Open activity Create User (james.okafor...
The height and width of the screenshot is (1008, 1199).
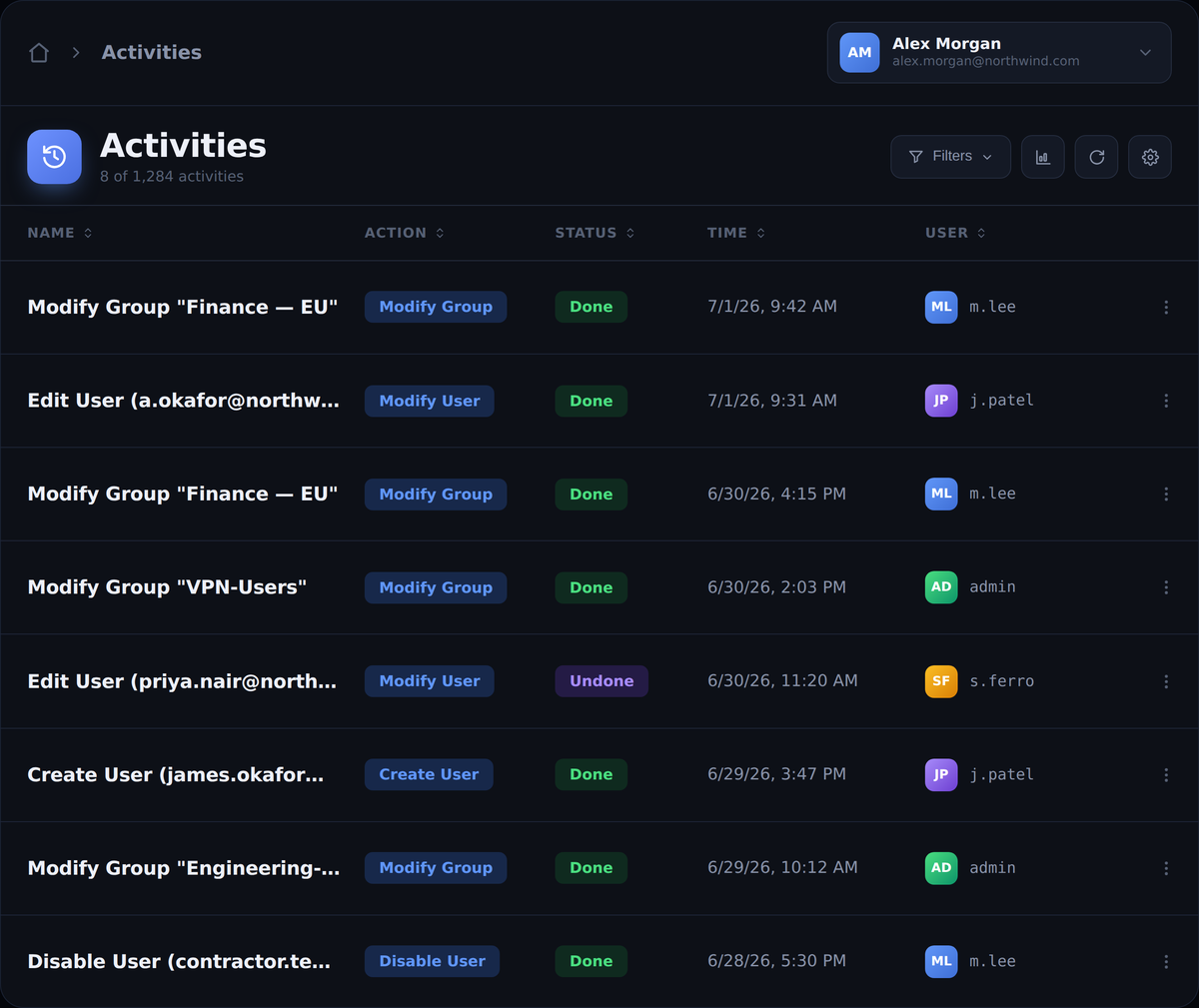click(176, 774)
